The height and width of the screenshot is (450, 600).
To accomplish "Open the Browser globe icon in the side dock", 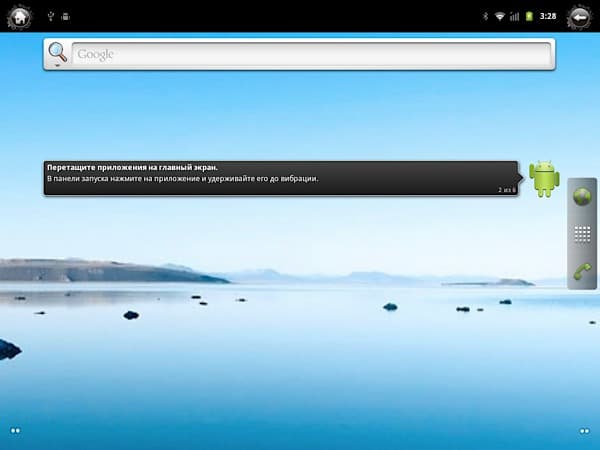I will pos(582,196).
